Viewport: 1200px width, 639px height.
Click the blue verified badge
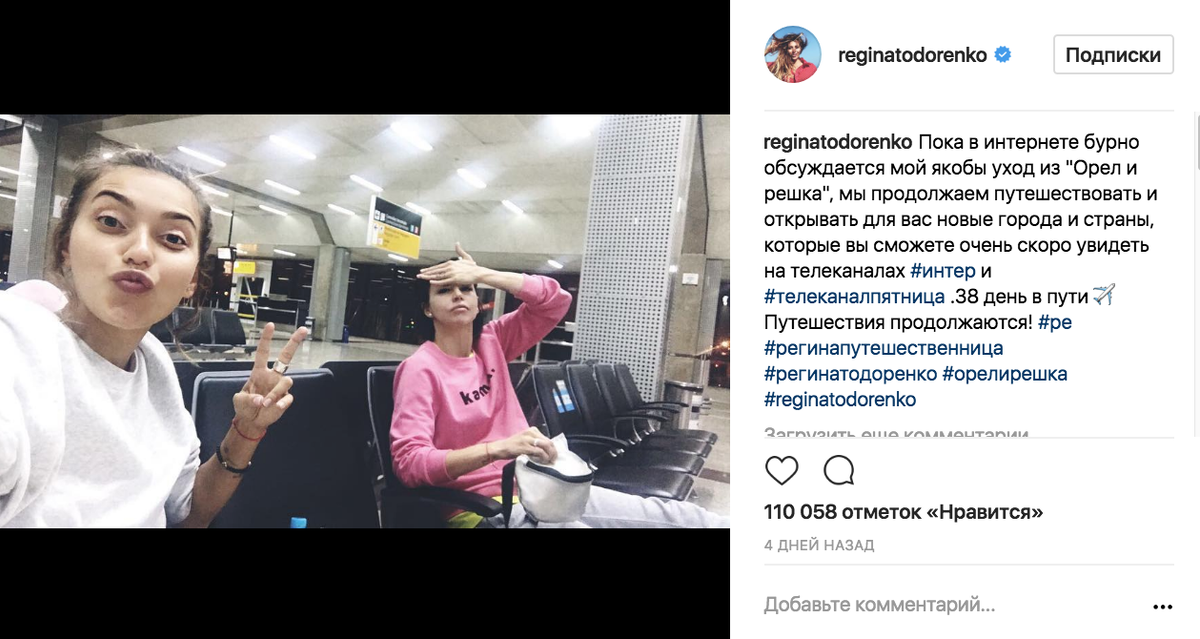1003,56
